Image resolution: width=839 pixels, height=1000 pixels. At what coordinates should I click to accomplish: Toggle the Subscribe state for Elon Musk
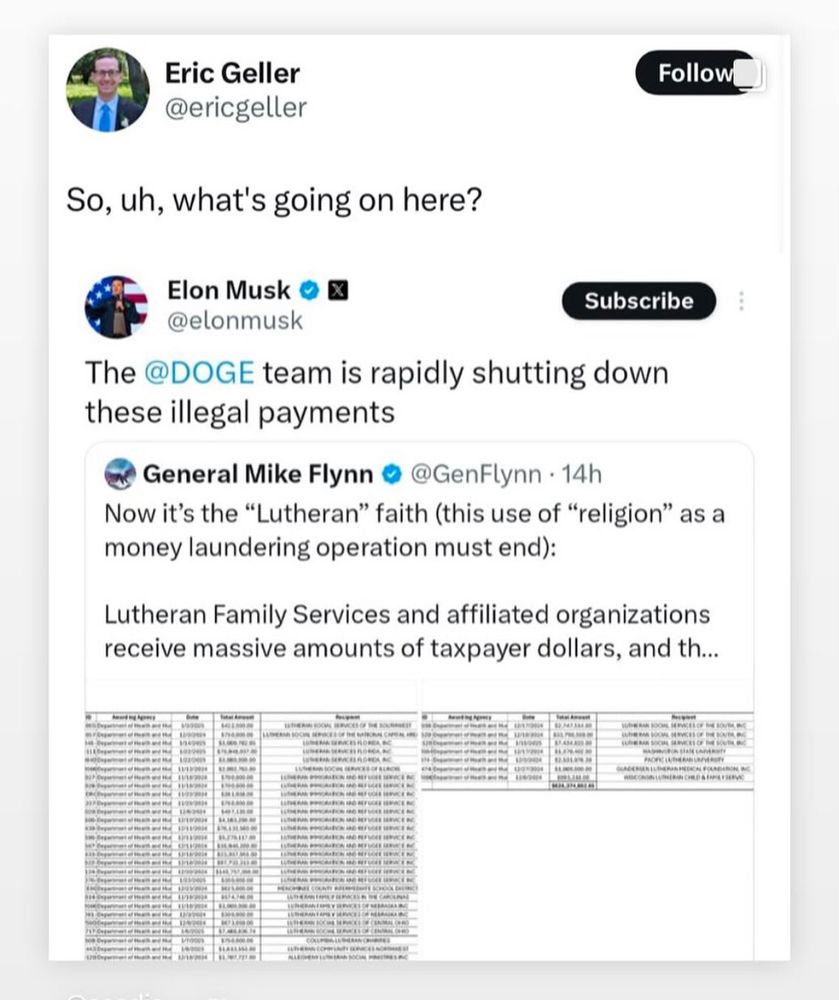(x=638, y=301)
